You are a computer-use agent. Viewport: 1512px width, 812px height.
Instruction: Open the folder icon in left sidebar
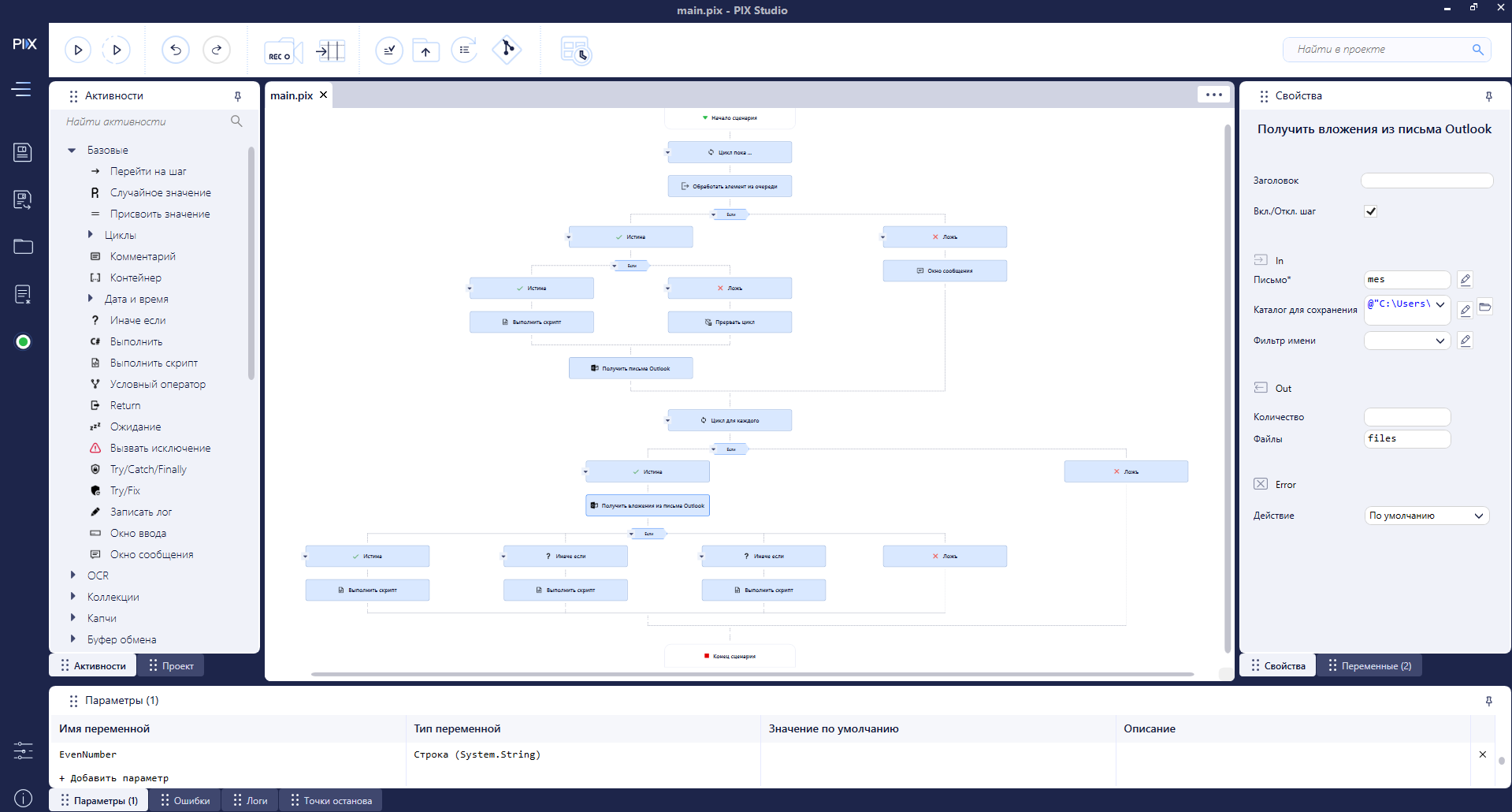(x=23, y=247)
